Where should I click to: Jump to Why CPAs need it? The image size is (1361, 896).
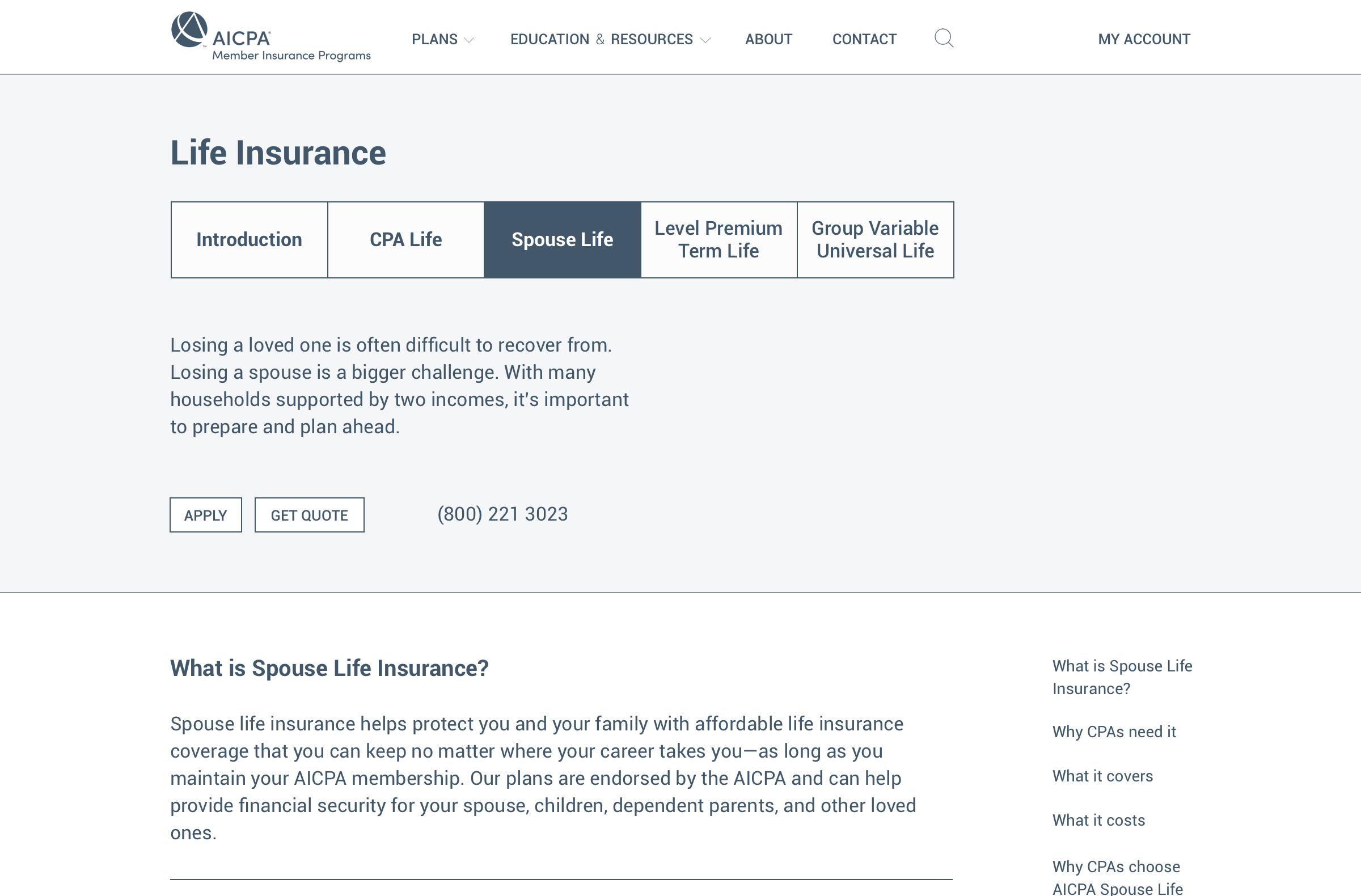[x=1114, y=732]
